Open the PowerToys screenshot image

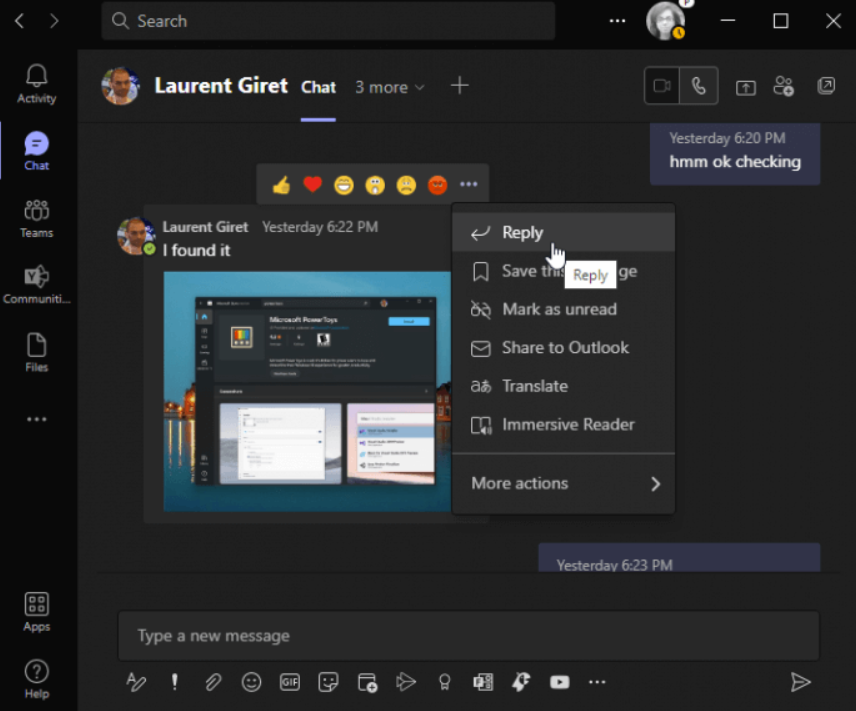[307, 391]
